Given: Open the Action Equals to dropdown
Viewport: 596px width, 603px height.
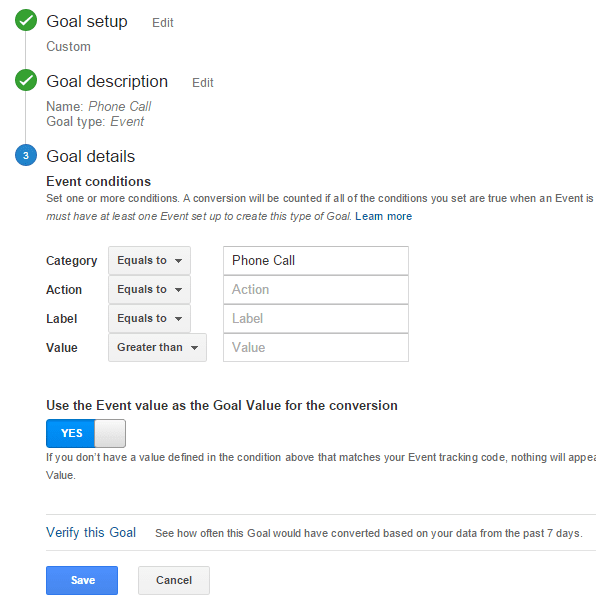Looking at the screenshot, I should click(x=149, y=290).
